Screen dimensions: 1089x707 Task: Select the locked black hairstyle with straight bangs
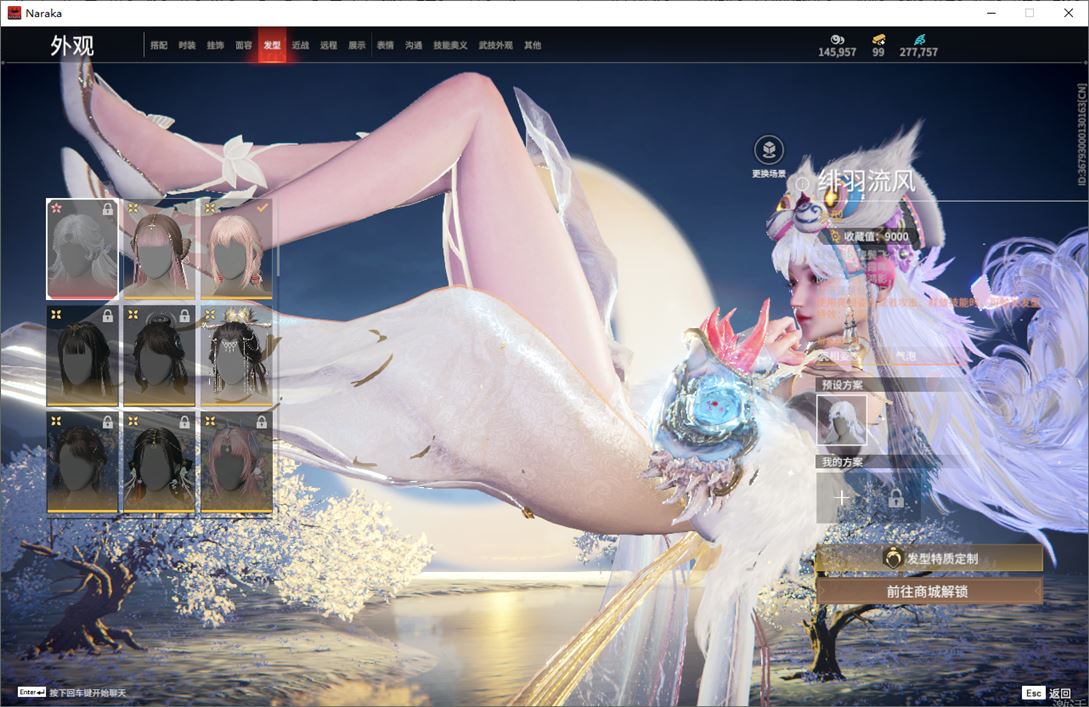82,356
